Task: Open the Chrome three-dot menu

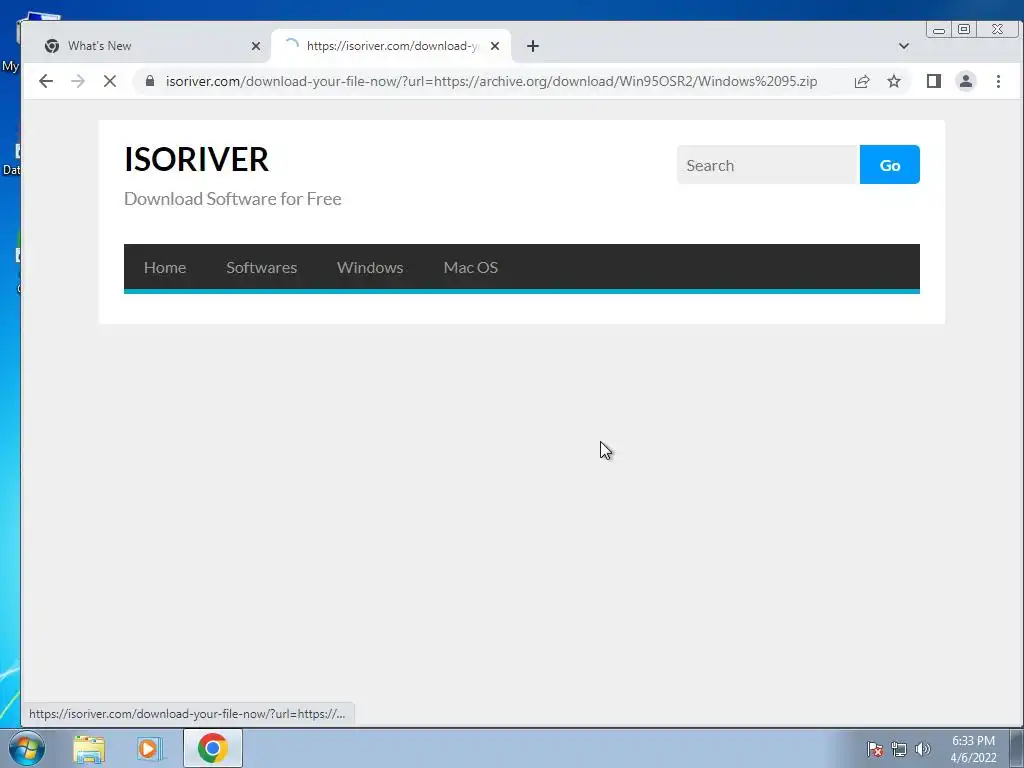Action: pos(998,81)
